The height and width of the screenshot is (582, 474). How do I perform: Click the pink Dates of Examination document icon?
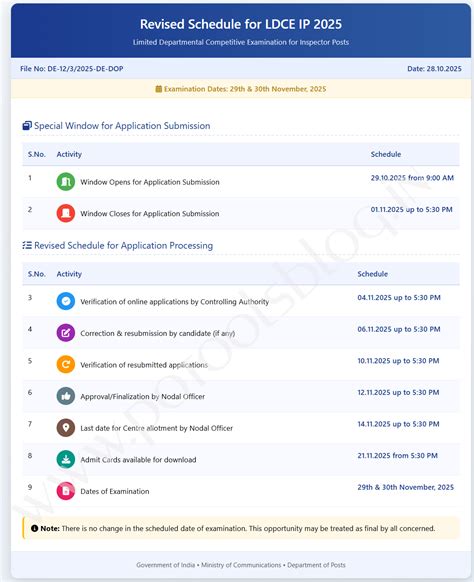(66, 491)
